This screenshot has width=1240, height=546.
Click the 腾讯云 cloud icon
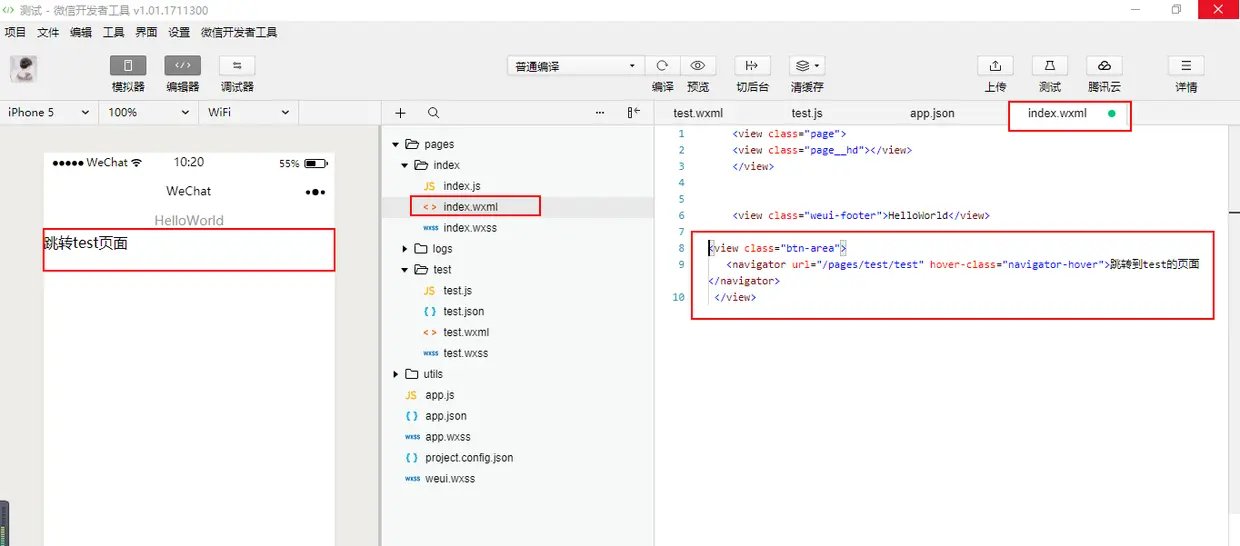1104,66
